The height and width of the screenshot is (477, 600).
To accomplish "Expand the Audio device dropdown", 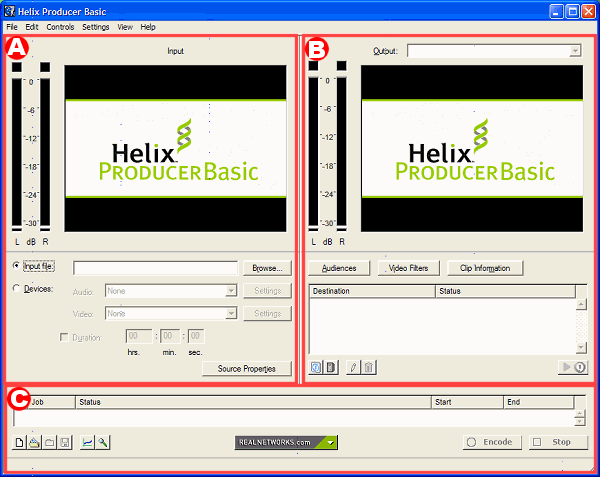I will pos(231,291).
